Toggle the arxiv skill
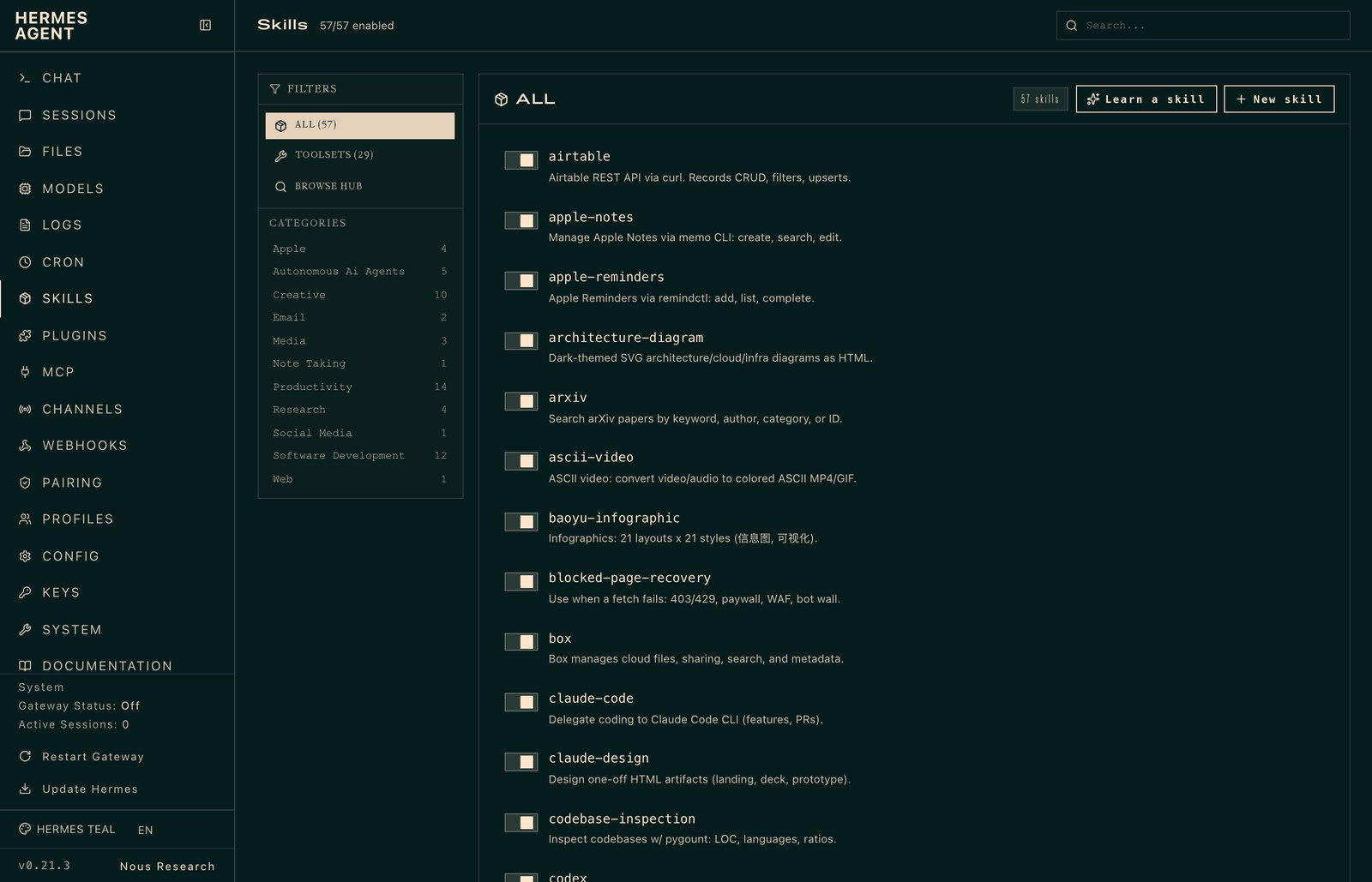Screen dimensions: 1372x882 pos(521,401)
